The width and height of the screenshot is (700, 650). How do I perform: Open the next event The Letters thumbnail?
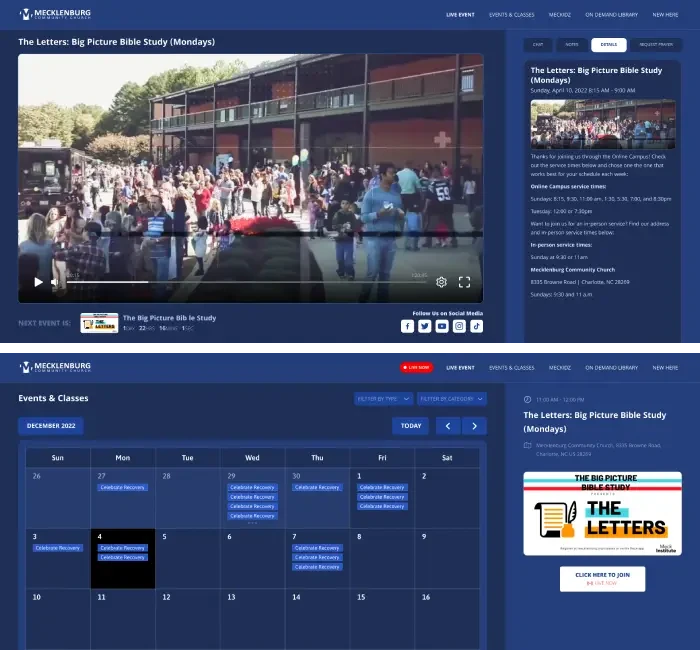click(x=99, y=323)
